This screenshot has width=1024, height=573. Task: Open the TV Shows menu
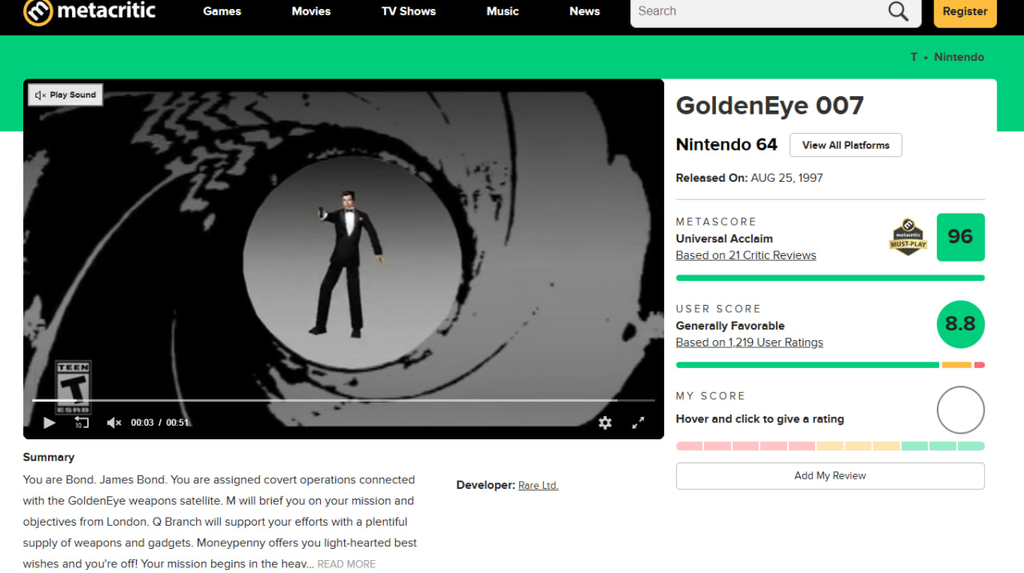click(408, 11)
